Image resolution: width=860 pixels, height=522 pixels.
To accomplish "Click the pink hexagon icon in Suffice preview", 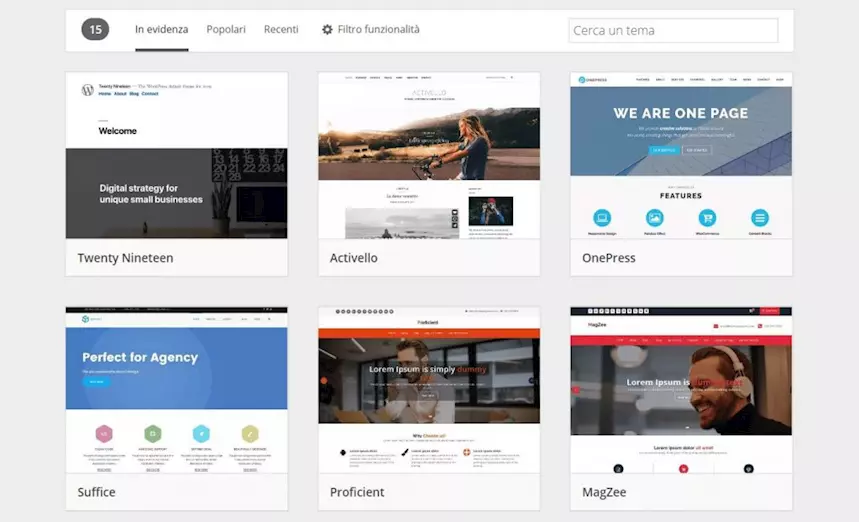I will (103, 433).
